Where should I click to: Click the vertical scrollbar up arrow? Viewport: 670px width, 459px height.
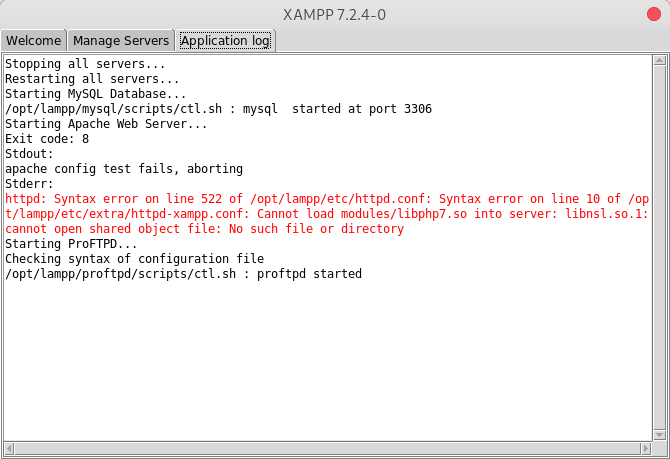(x=659, y=61)
